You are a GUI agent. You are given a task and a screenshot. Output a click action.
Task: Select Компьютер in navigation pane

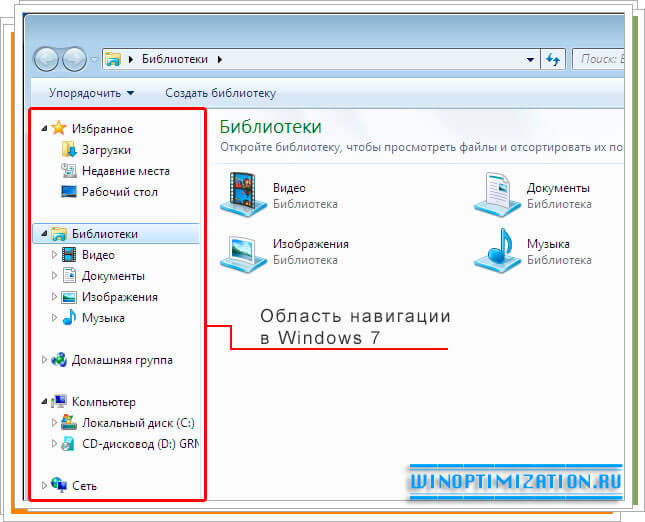[x=104, y=402]
